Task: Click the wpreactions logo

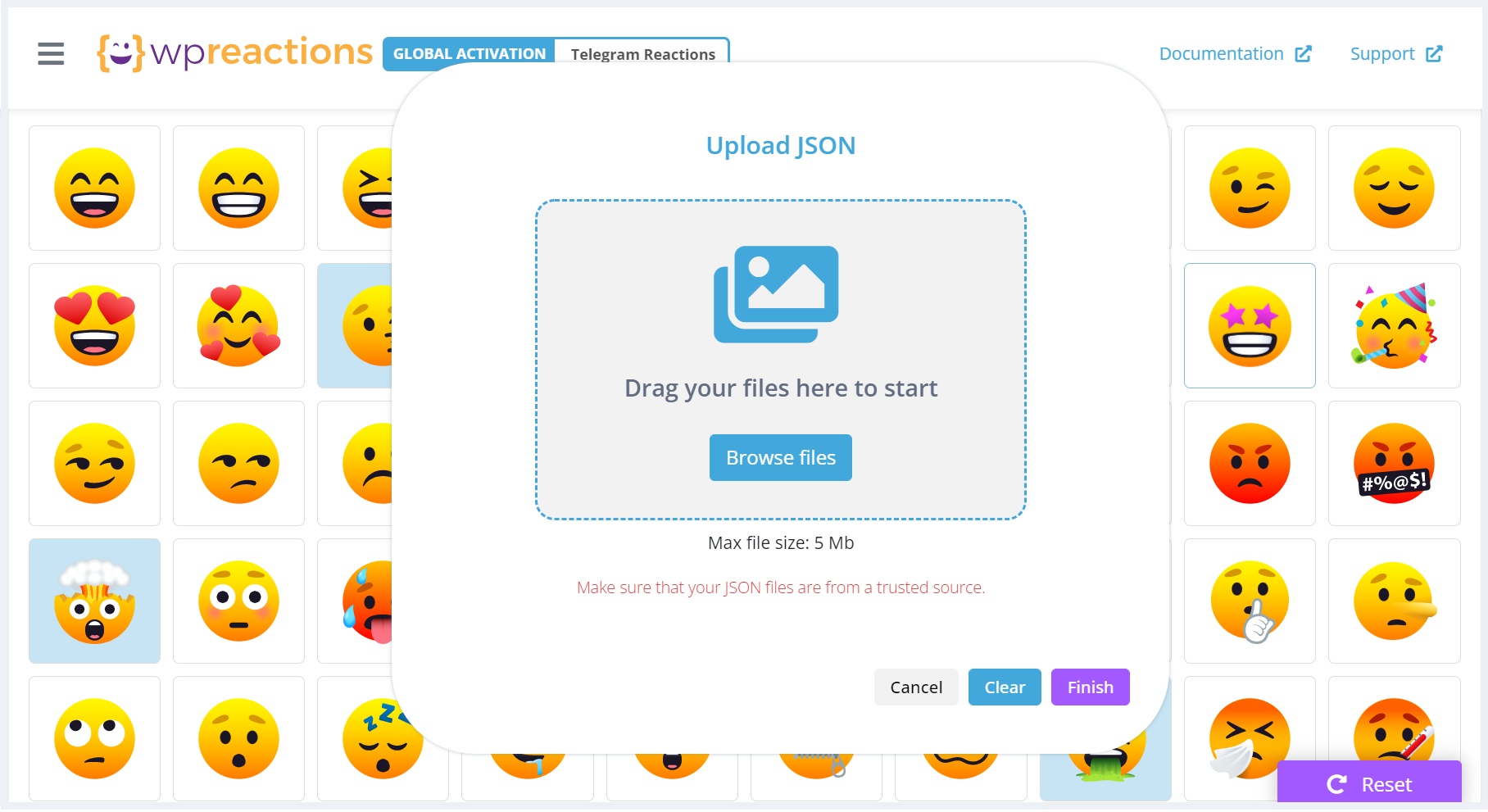Action: pos(234,52)
